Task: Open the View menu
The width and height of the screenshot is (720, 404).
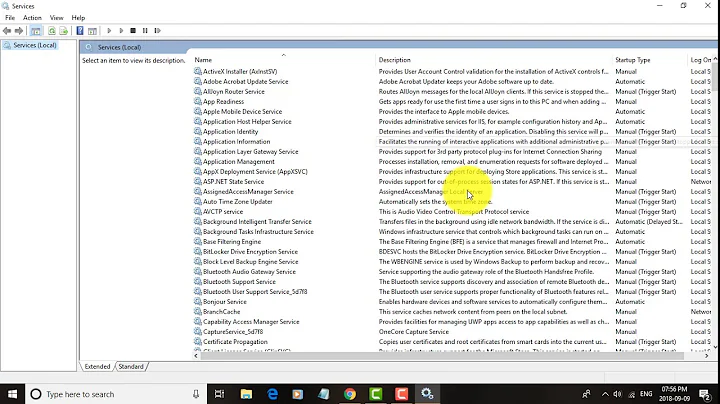Action: (56, 17)
